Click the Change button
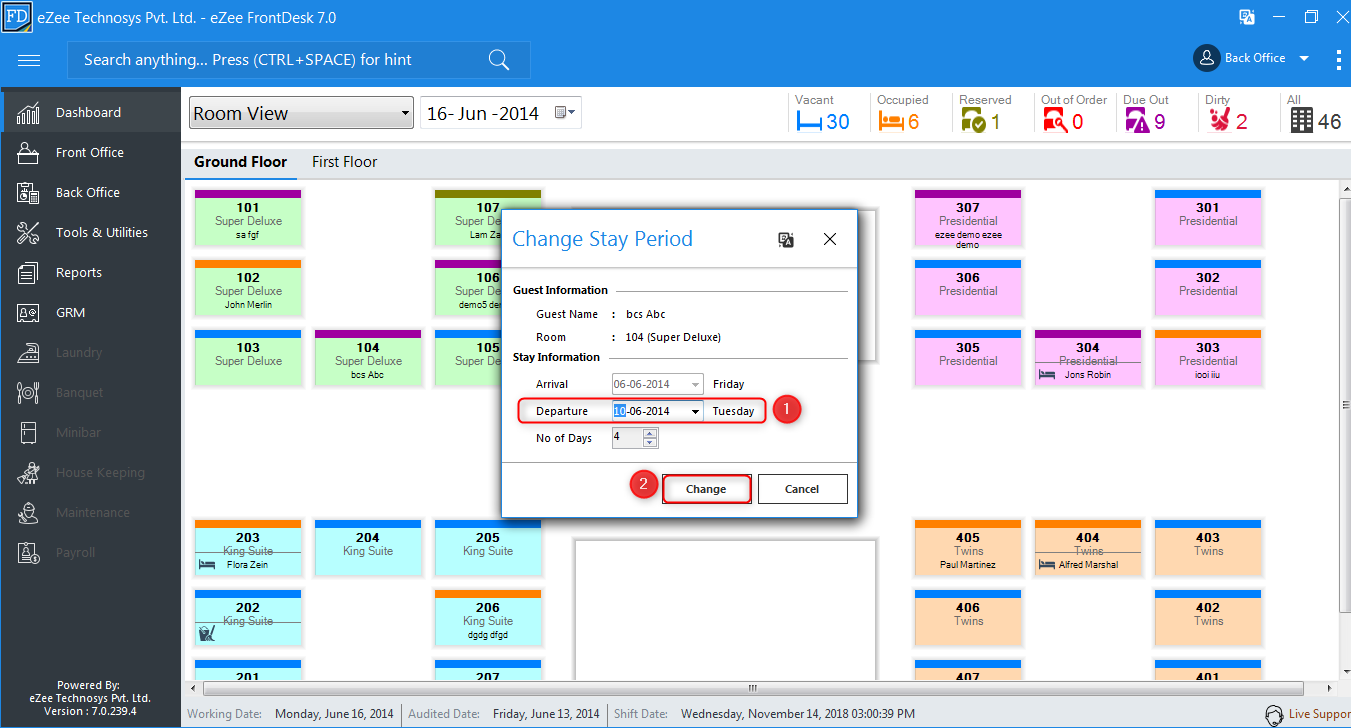1351x728 pixels. [x=706, y=489]
